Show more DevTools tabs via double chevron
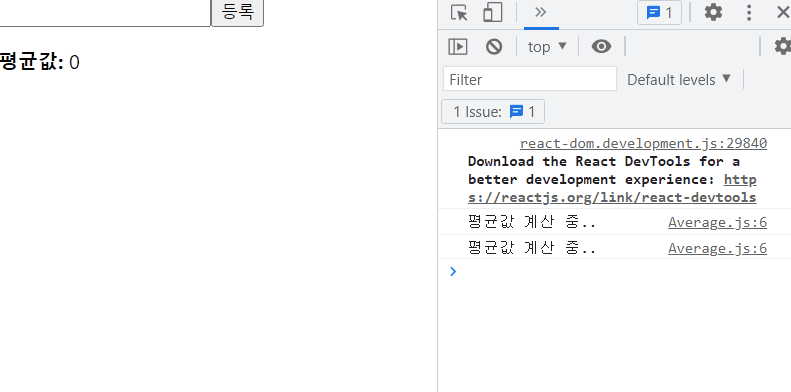791x392 pixels. click(540, 12)
